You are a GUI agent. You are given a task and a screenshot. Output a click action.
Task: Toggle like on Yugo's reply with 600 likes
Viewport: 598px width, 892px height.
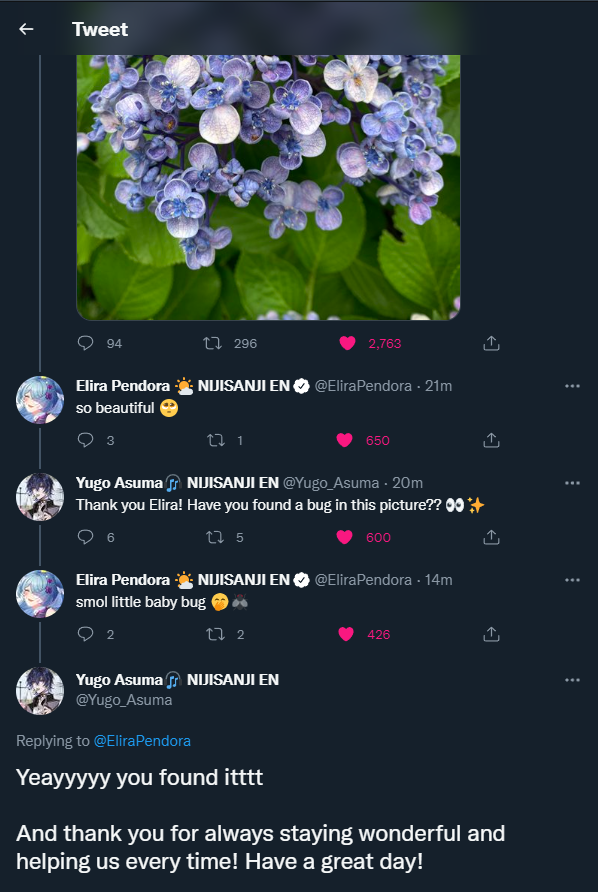[345, 537]
